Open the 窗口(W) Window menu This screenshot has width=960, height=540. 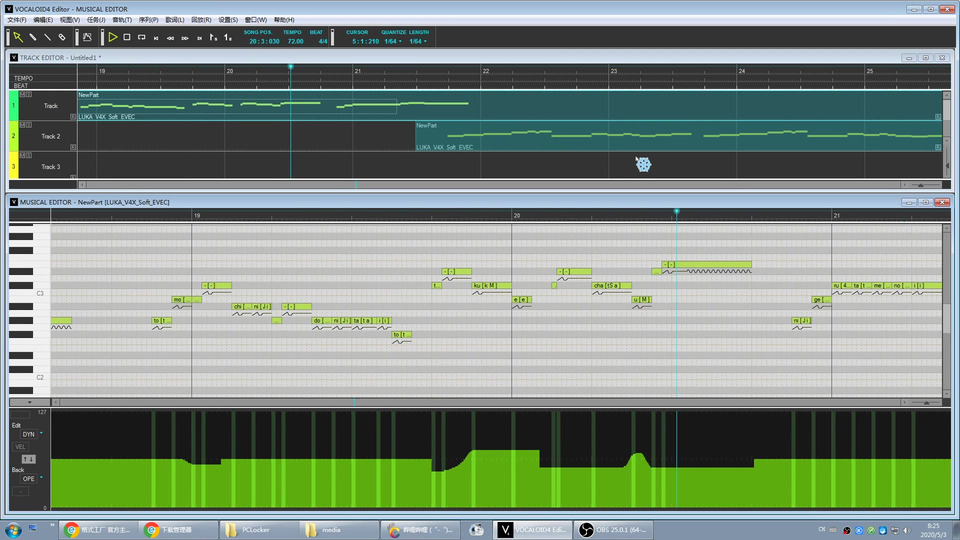(x=256, y=20)
